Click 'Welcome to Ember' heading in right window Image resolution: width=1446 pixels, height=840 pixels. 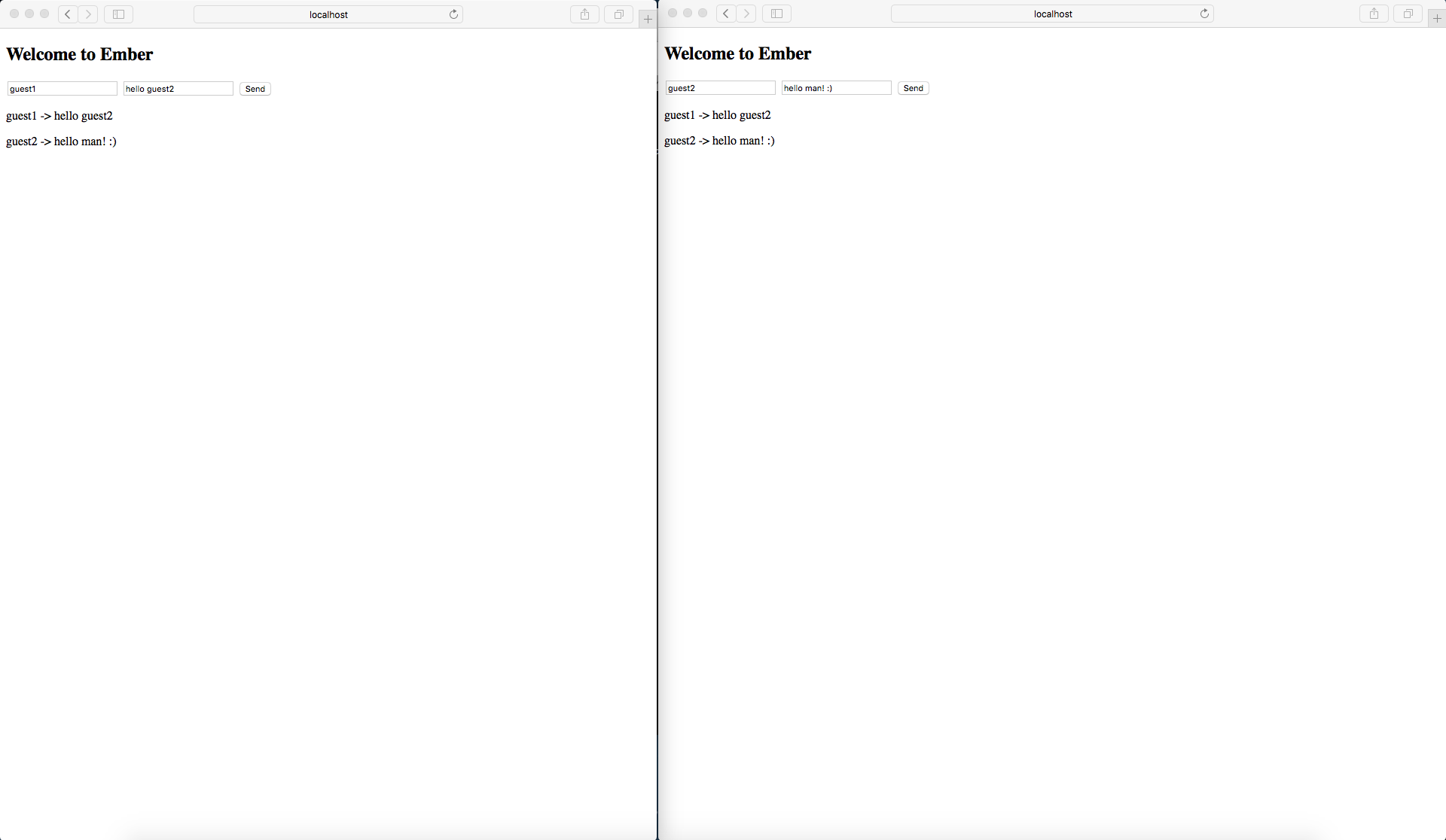click(x=738, y=53)
